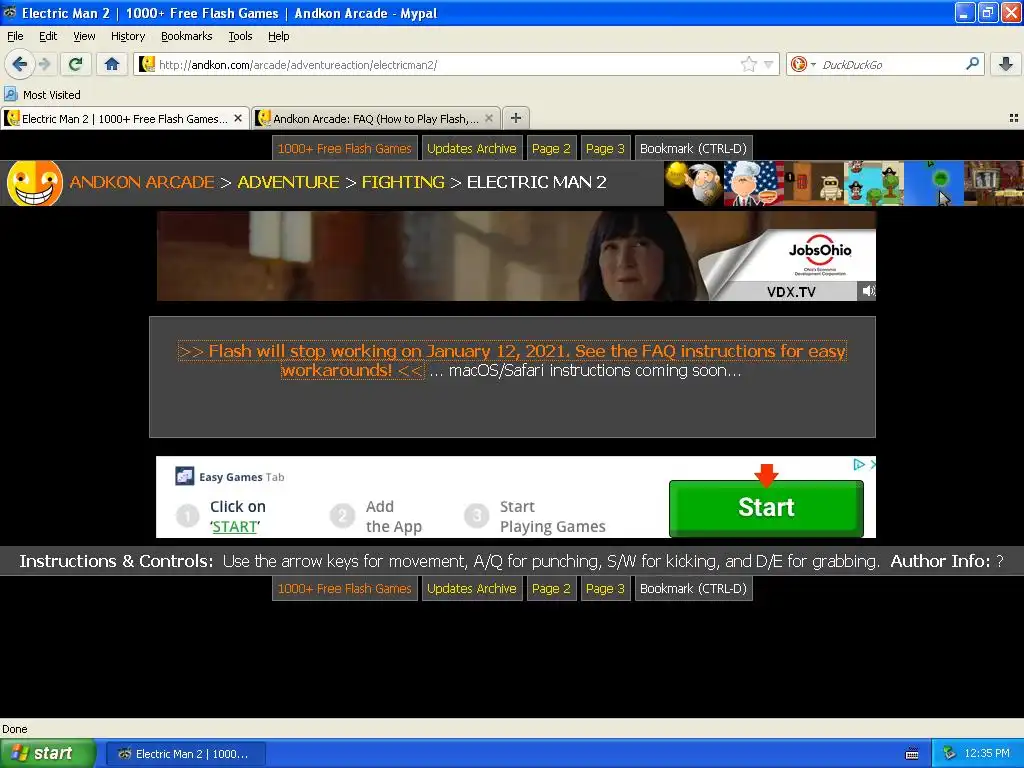
Task: Bookmark this page with the star icon
Action: pyautogui.click(x=748, y=64)
